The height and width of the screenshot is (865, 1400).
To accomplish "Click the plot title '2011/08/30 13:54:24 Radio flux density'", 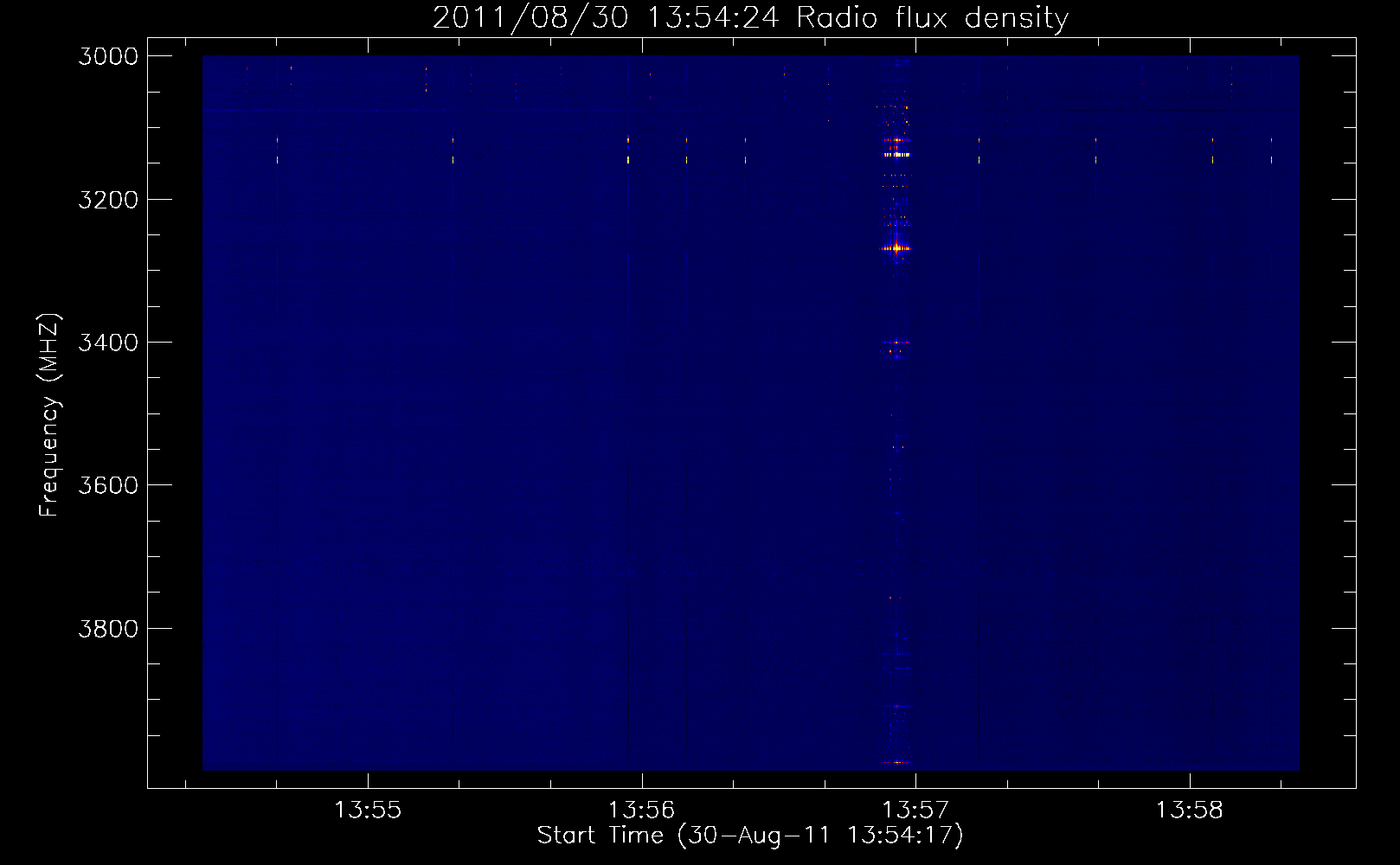I will [750, 18].
